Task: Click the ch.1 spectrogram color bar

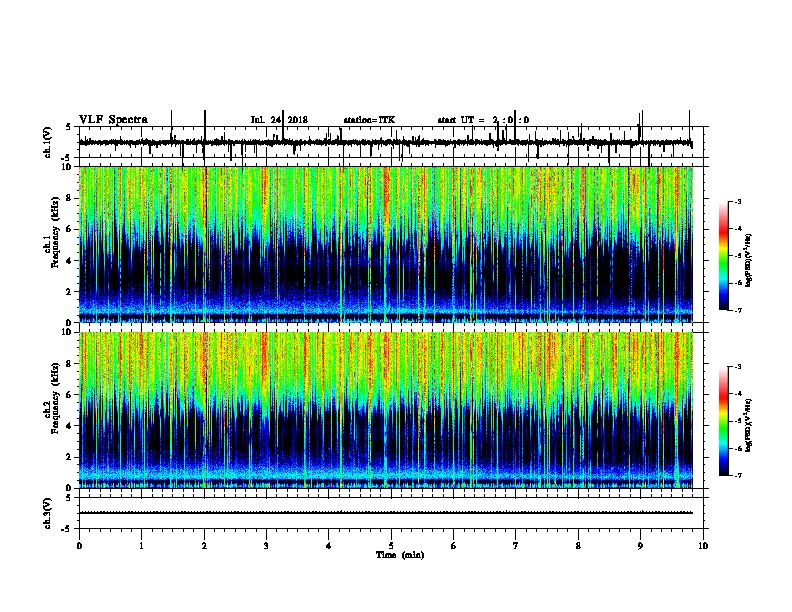Action: click(723, 256)
